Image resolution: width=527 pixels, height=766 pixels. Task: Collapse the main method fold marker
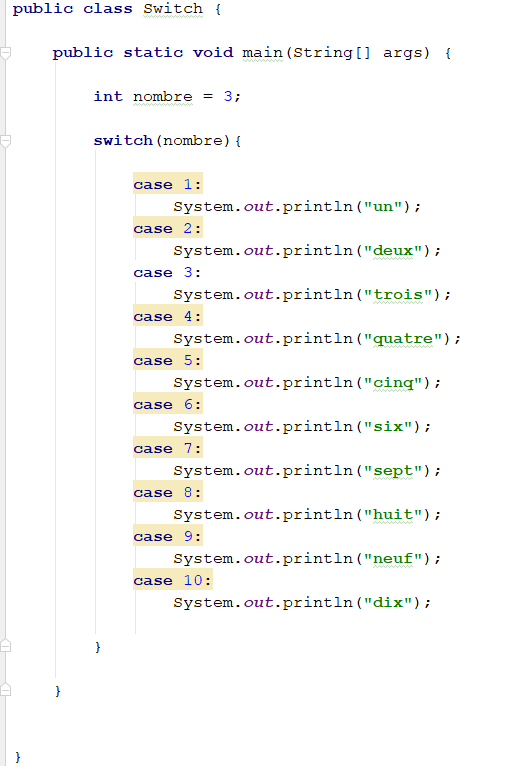tap(5, 53)
